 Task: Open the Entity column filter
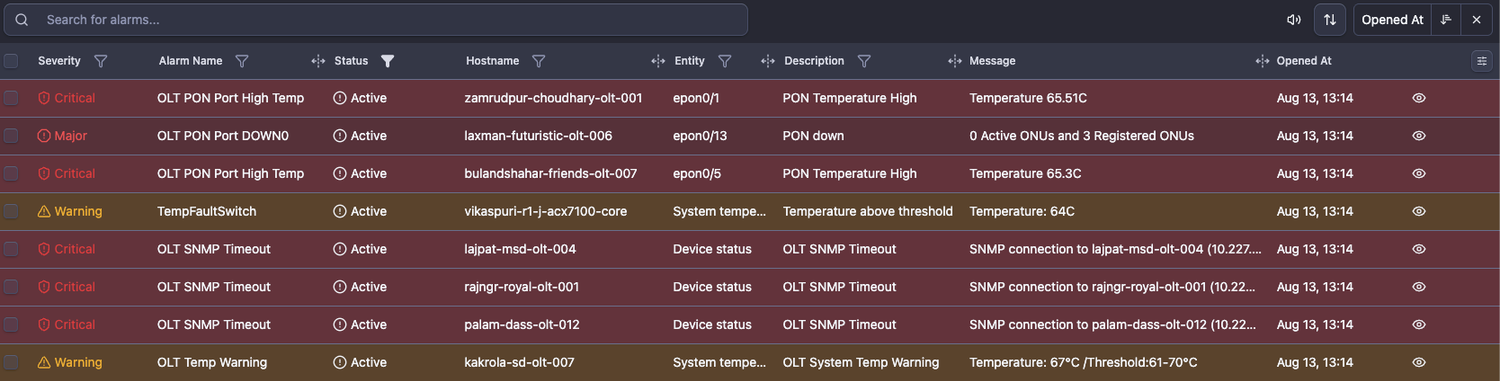pos(724,61)
